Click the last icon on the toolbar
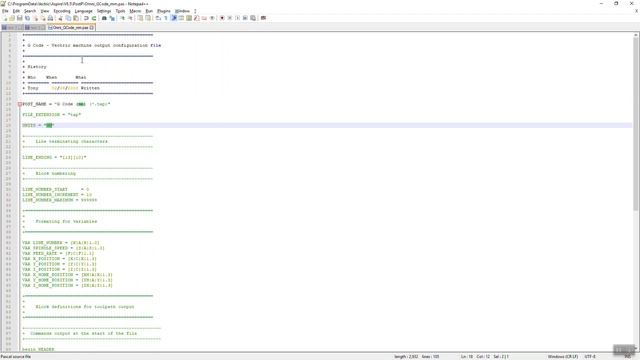Viewport: 640px width, 360px height. [x=263, y=18]
